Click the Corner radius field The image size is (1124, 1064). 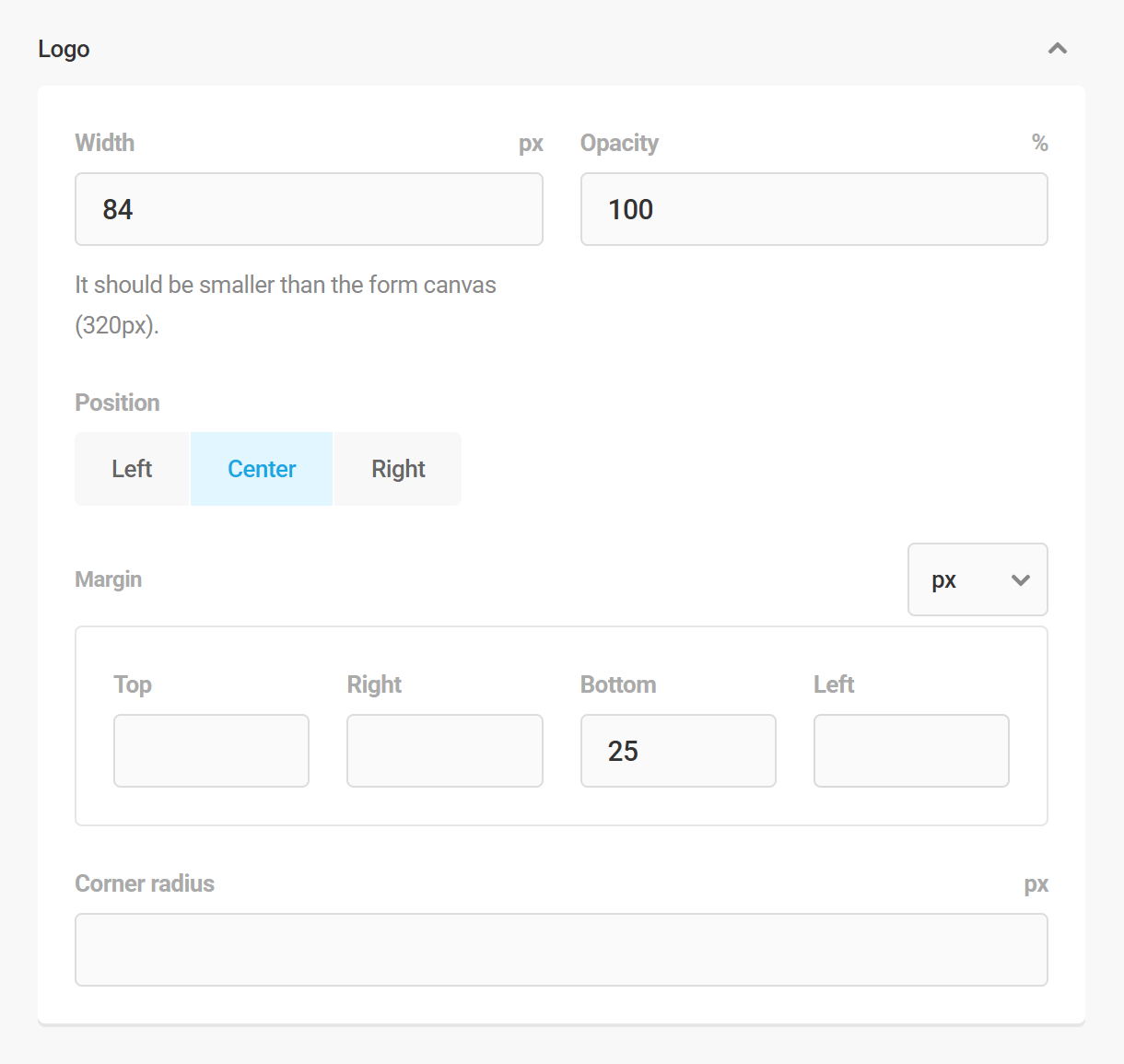(x=561, y=950)
